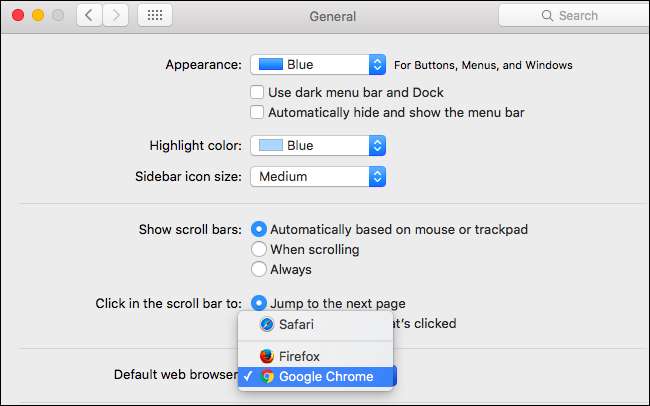Image resolution: width=650 pixels, height=406 pixels.
Task: Expand Sidebar icon size dropdown
Action: pos(317,176)
